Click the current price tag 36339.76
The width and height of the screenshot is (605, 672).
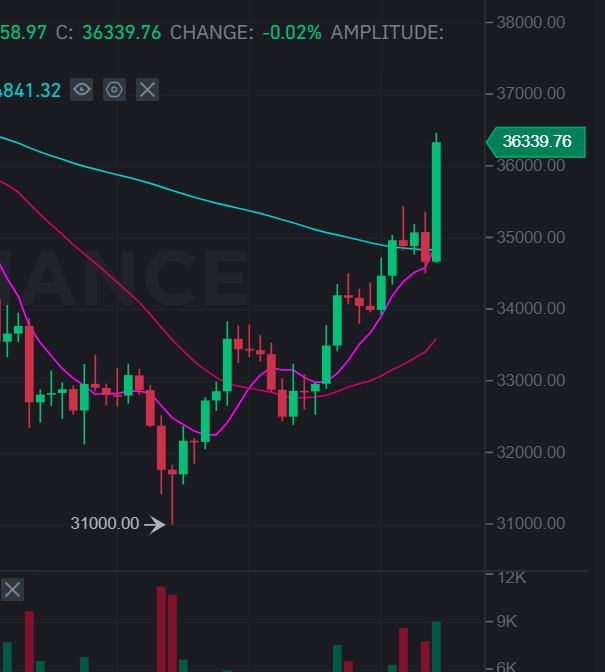537,142
